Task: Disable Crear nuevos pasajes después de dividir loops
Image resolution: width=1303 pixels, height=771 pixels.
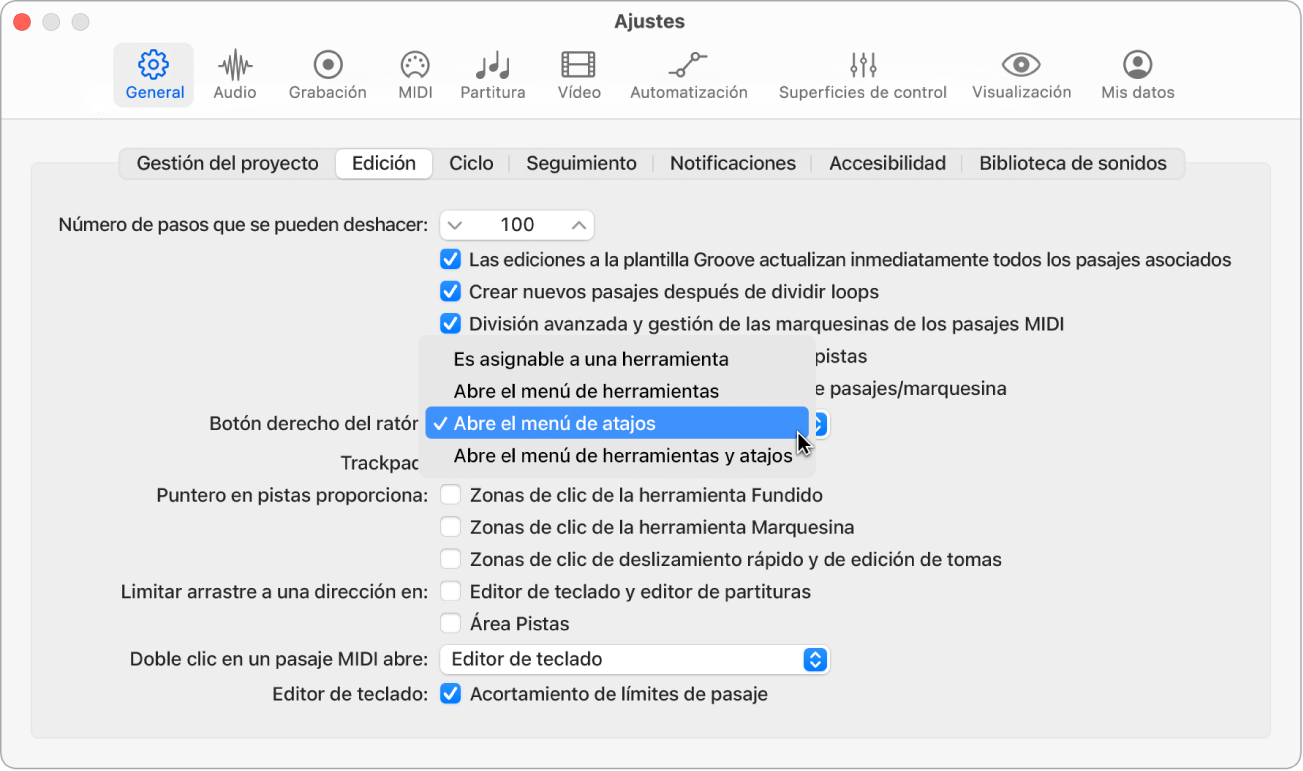Action: pos(450,291)
